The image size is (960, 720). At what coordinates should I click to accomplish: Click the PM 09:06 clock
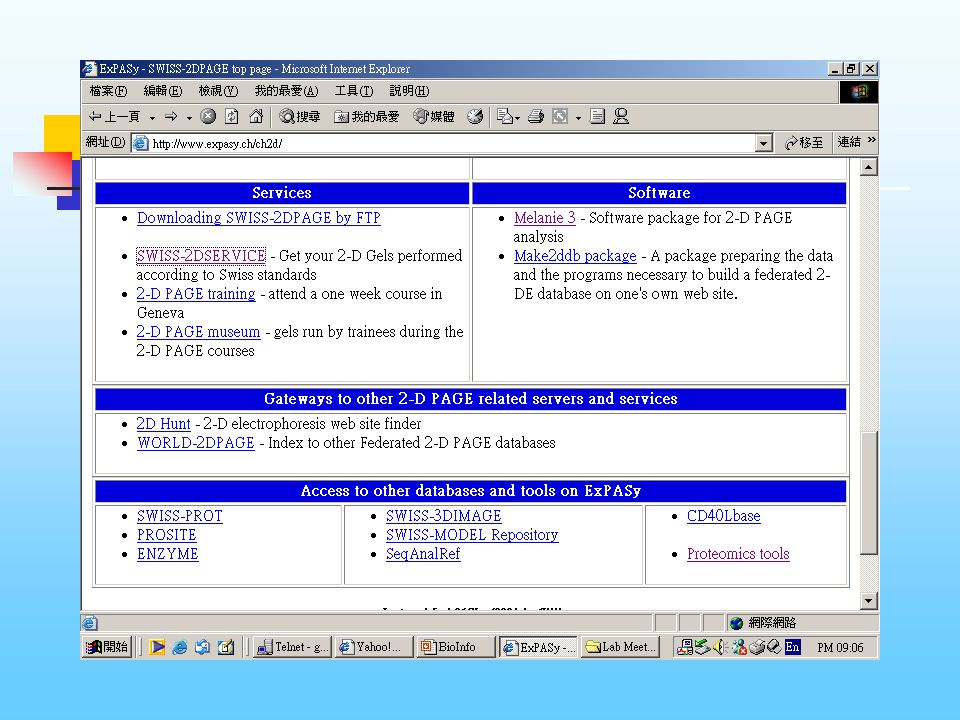[840, 647]
